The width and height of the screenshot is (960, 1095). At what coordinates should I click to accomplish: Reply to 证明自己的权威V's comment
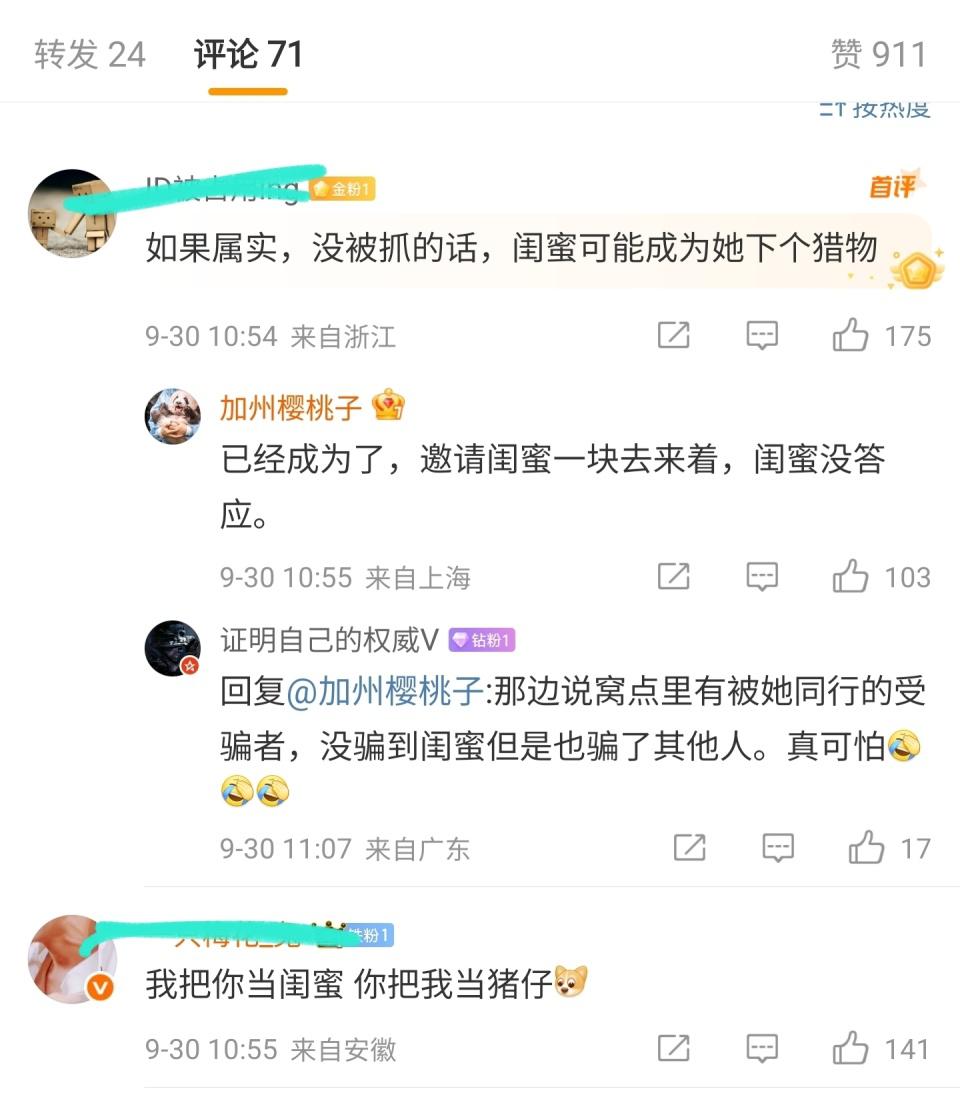[778, 848]
